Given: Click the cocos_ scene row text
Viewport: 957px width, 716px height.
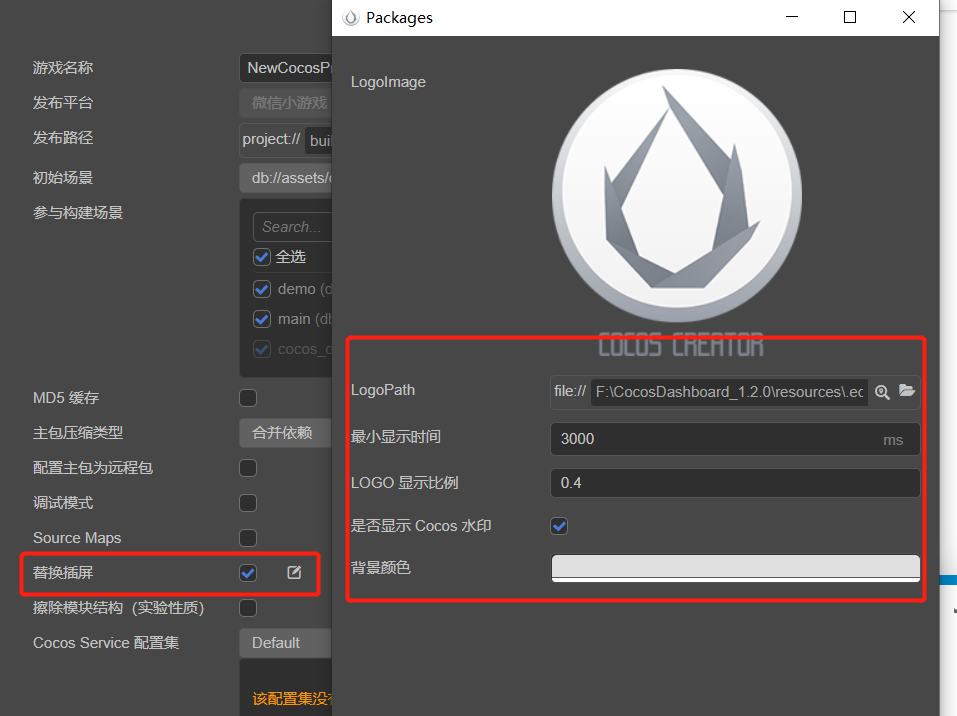Looking at the screenshot, I should click(305, 349).
